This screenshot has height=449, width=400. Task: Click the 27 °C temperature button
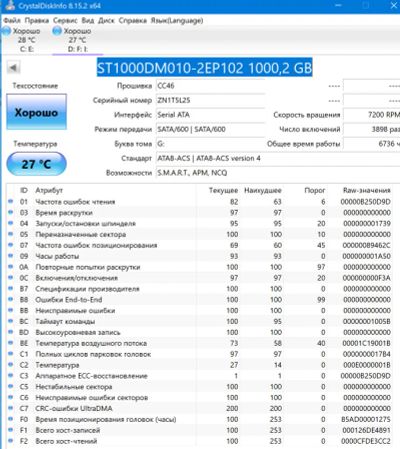click(x=36, y=164)
